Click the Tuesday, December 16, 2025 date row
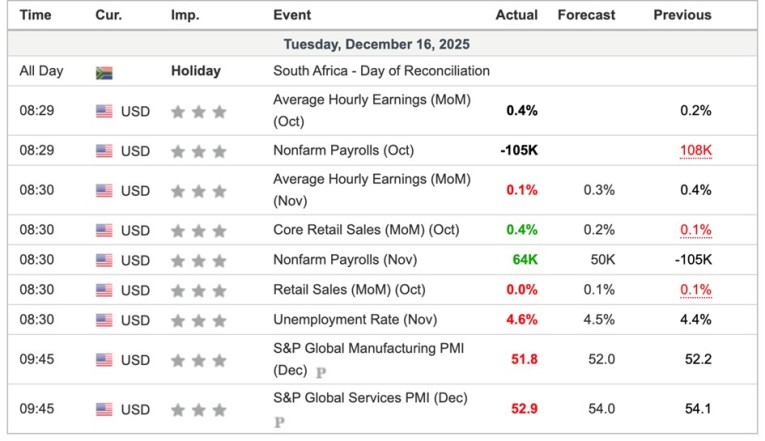The height and width of the screenshot is (441, 765). pyautogui.click(x=376, y=44)
